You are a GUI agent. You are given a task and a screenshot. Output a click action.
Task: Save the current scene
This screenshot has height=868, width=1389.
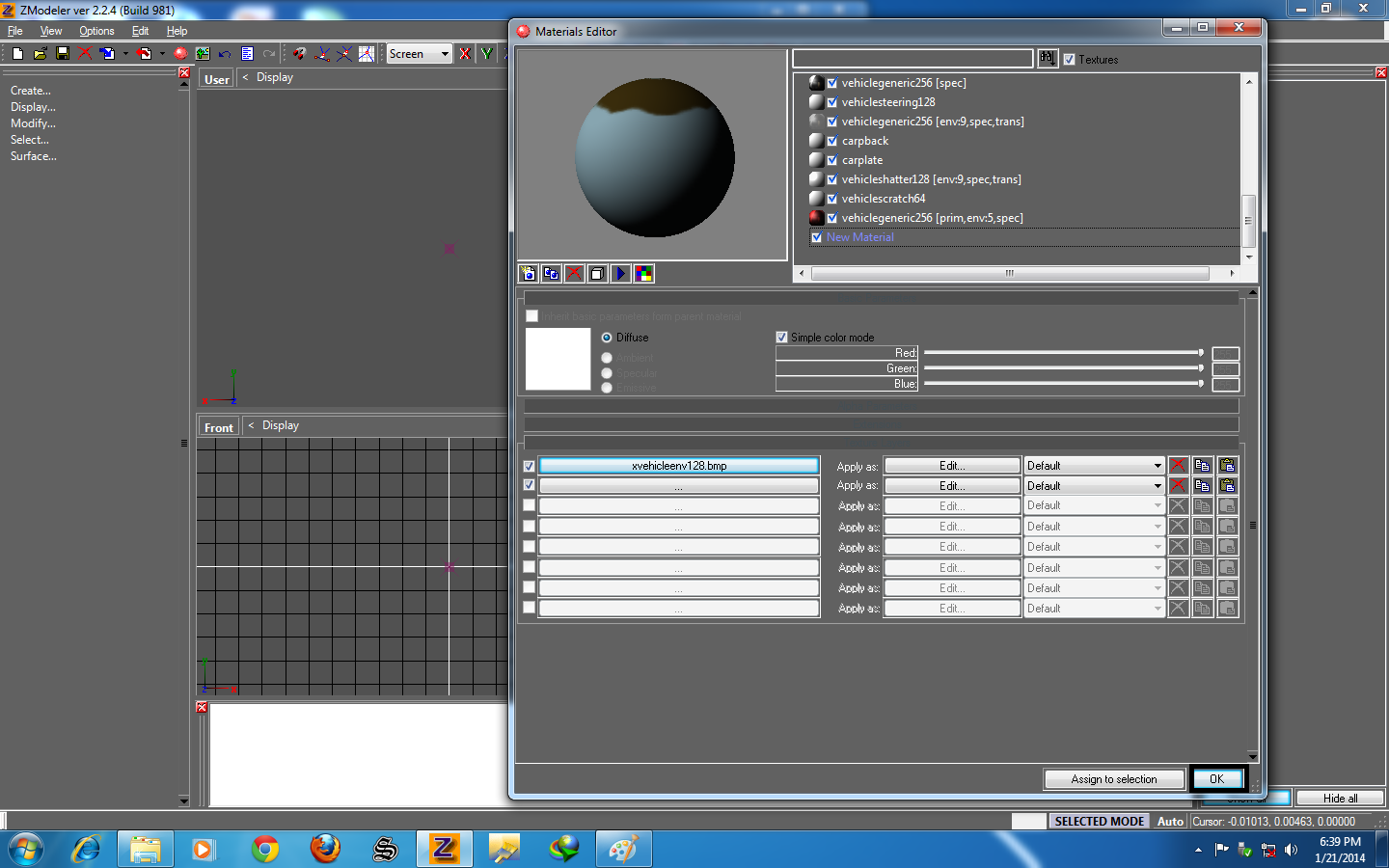(62, 53)
